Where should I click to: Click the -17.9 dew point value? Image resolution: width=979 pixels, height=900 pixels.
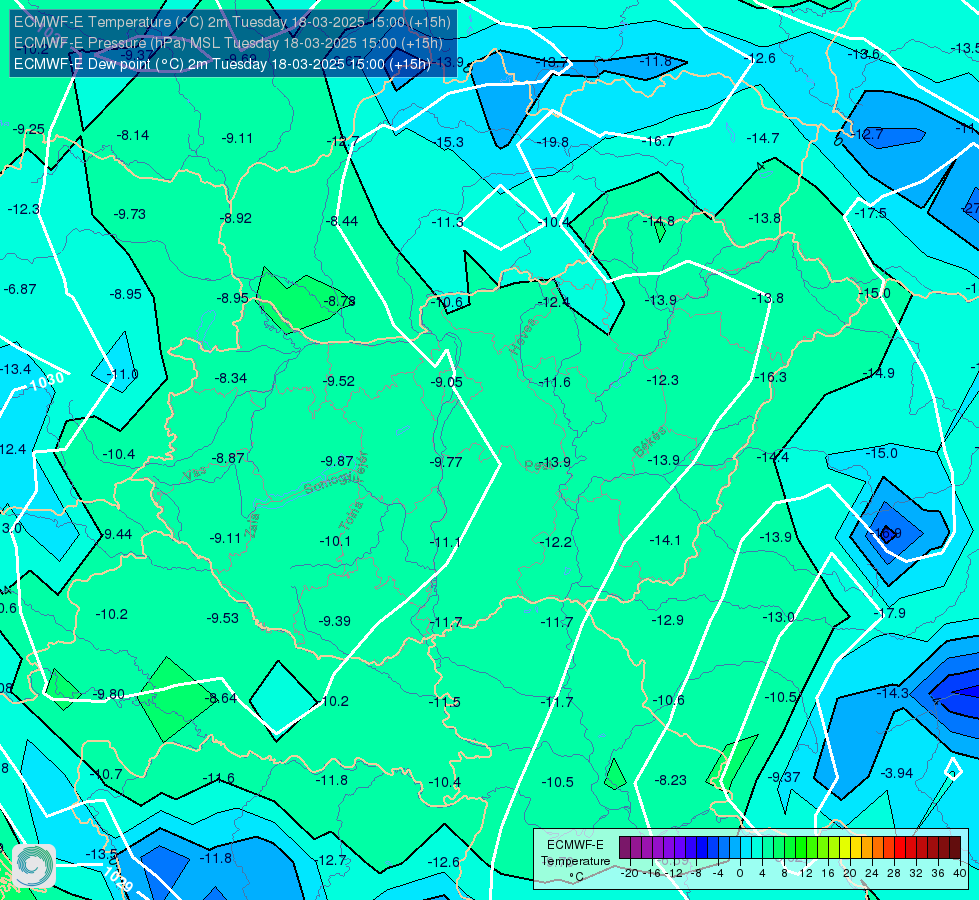click(x=889, y=613)
